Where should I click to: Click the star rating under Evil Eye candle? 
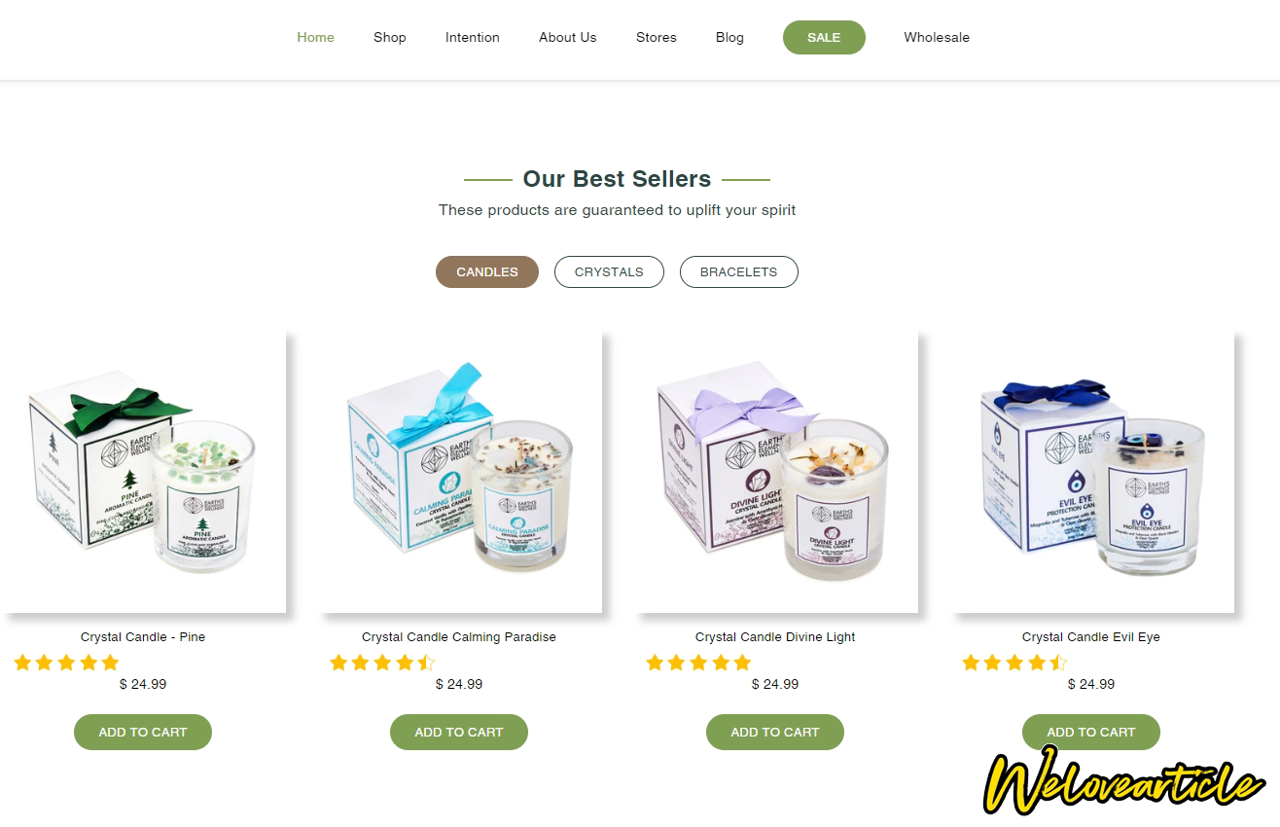coord(1014,662)
